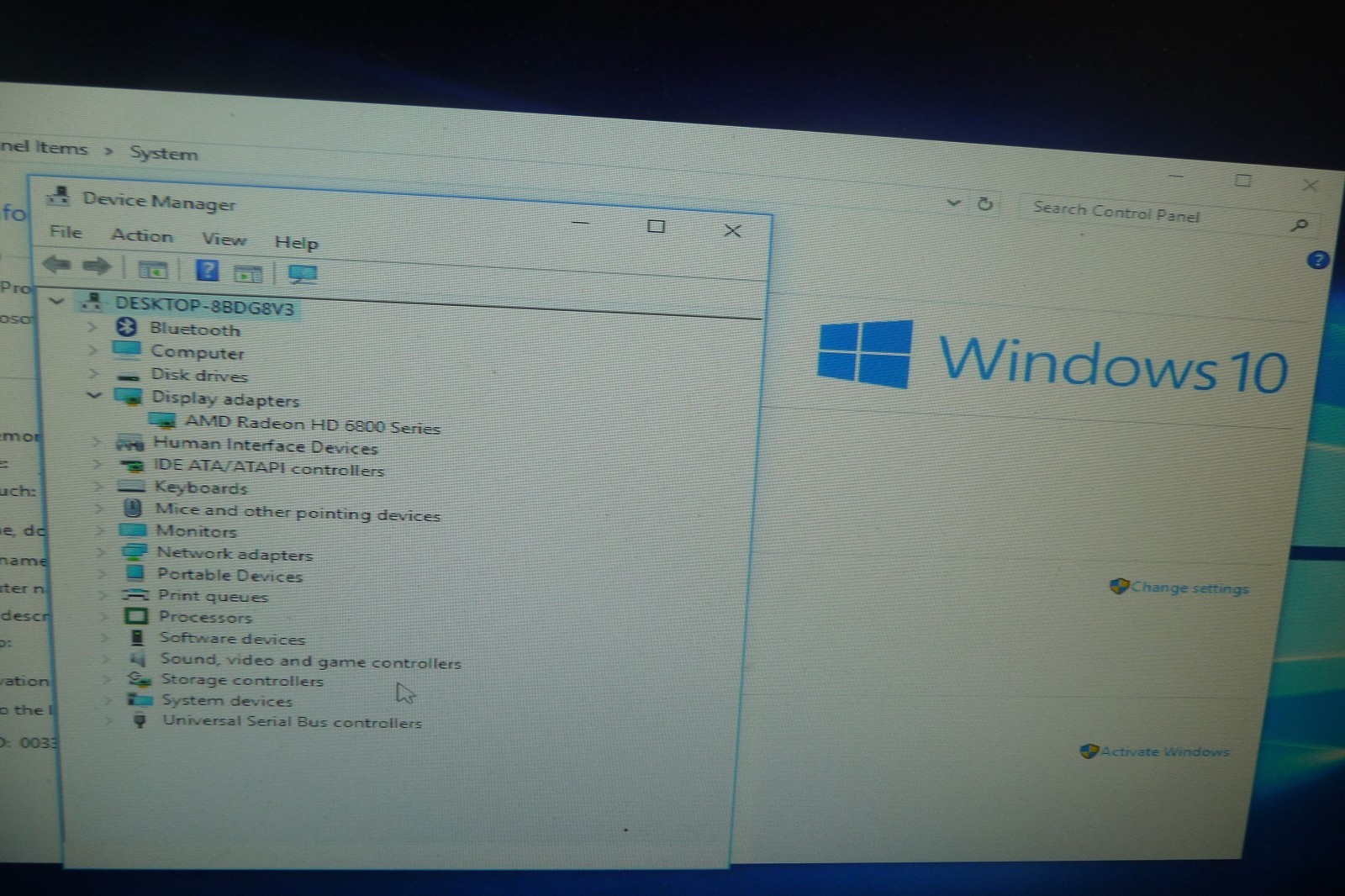Click the Print queues icon
The width and height of the screenshot is (1345, 896).
tap(134, 594)
